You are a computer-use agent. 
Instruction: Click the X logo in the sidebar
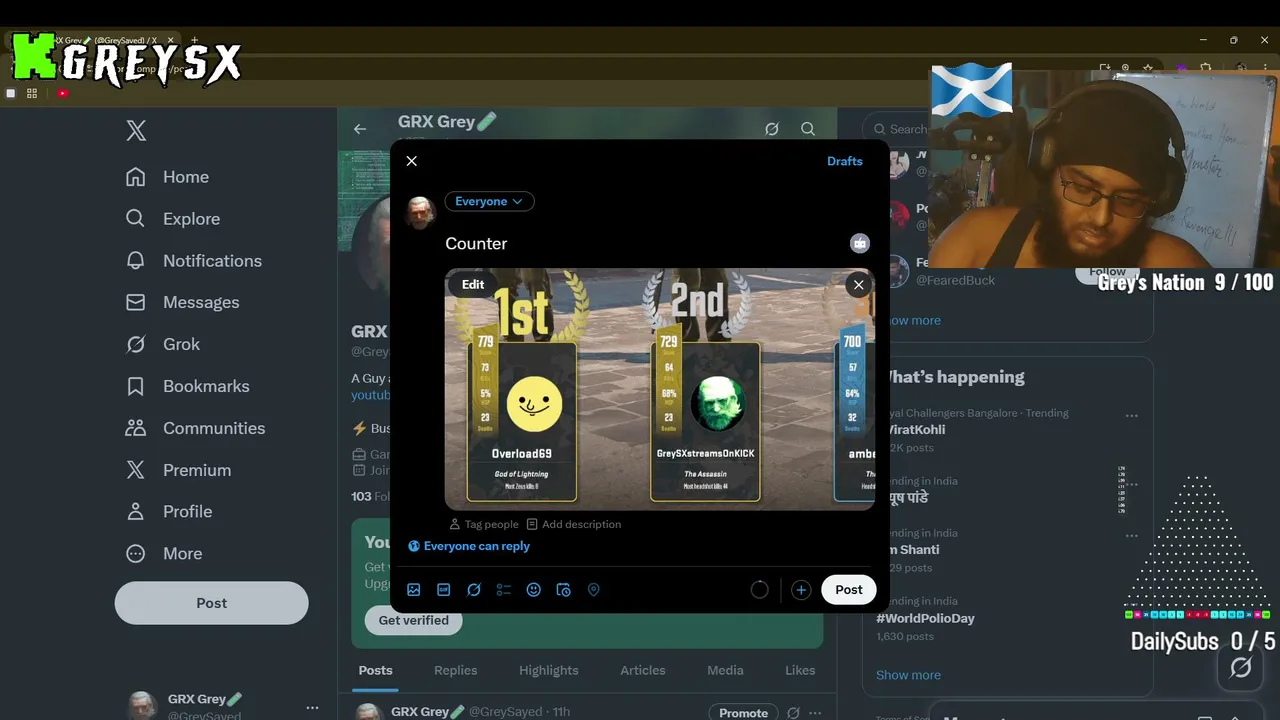click(x=136, y=130)
